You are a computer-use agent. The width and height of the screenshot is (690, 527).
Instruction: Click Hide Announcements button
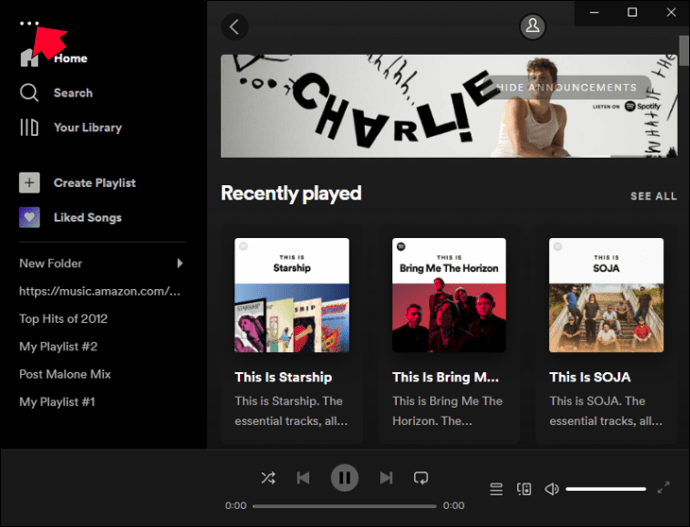566,88
